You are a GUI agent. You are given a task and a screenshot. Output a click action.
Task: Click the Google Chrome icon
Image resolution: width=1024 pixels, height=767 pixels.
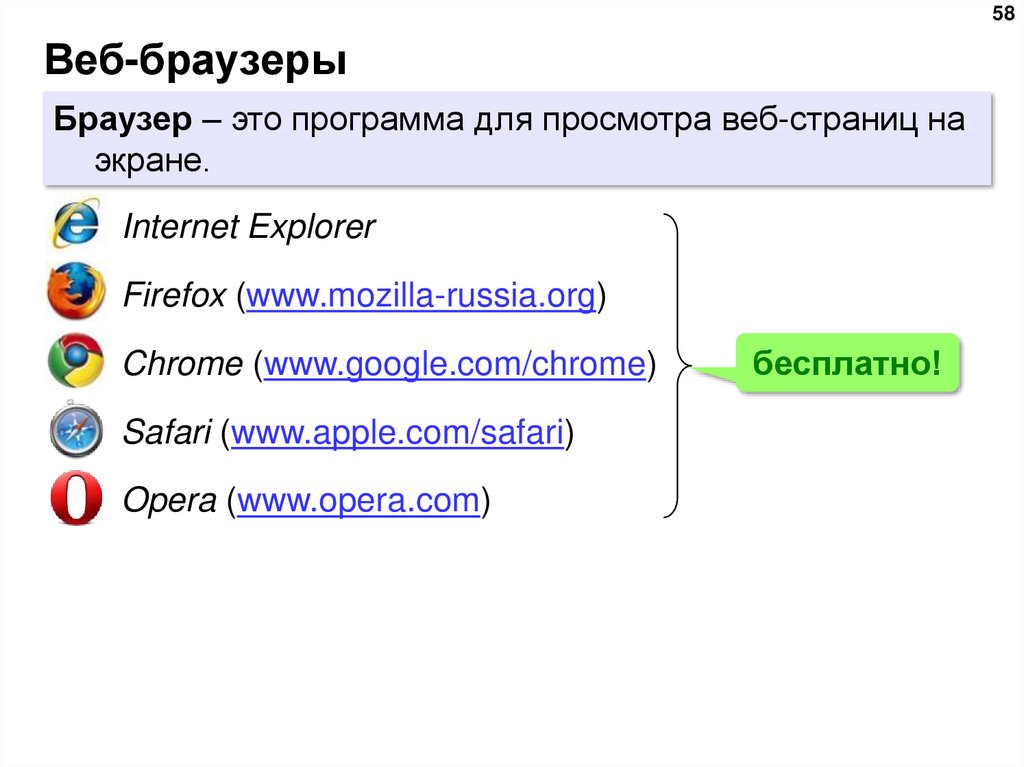75,361
